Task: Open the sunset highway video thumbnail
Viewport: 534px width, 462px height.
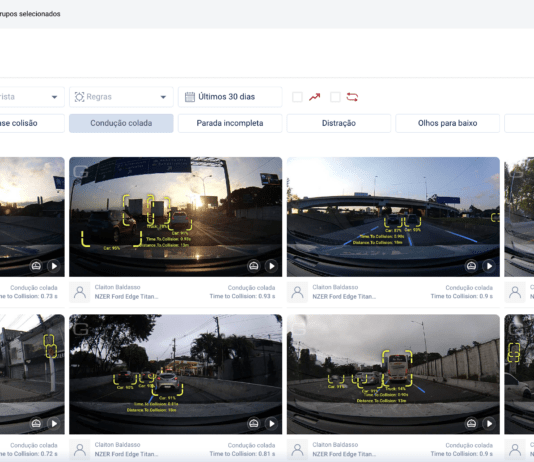Action: pyautogui.click(x=175, y=217)
